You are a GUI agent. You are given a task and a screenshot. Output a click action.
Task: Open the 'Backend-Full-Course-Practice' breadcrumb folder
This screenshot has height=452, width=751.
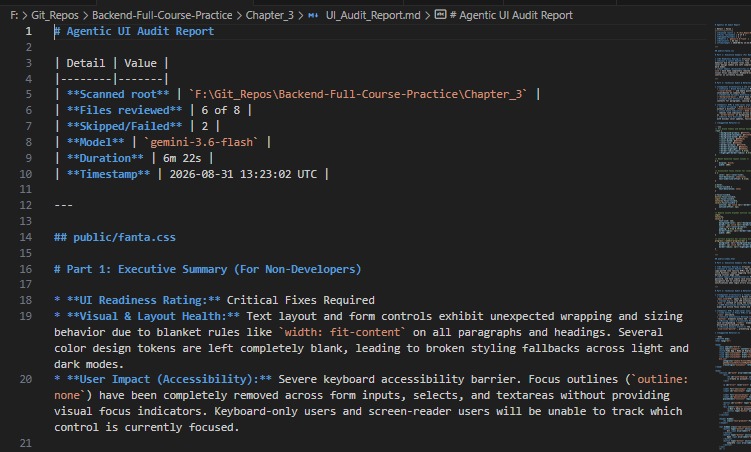click(x=162, y=15)
